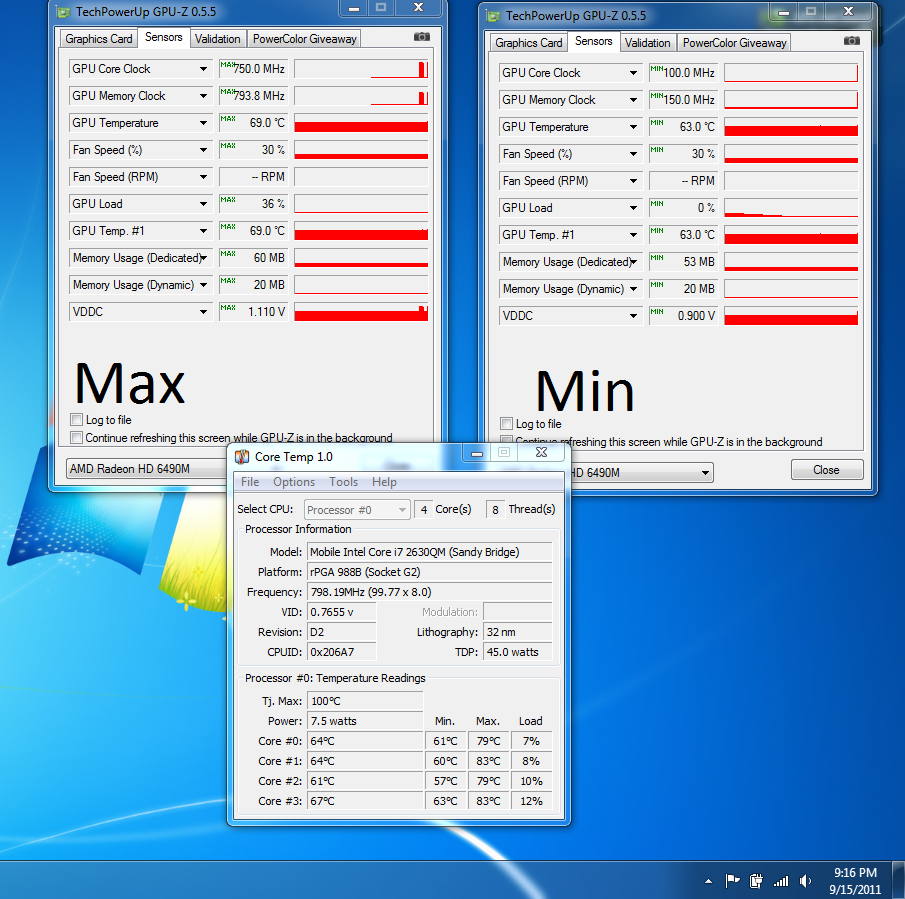This screenshot has width=905, height=899.
Task: Click the Frequency value 798.19MHz (99.77 x 8.0)
Action: (x=429, y=592)
